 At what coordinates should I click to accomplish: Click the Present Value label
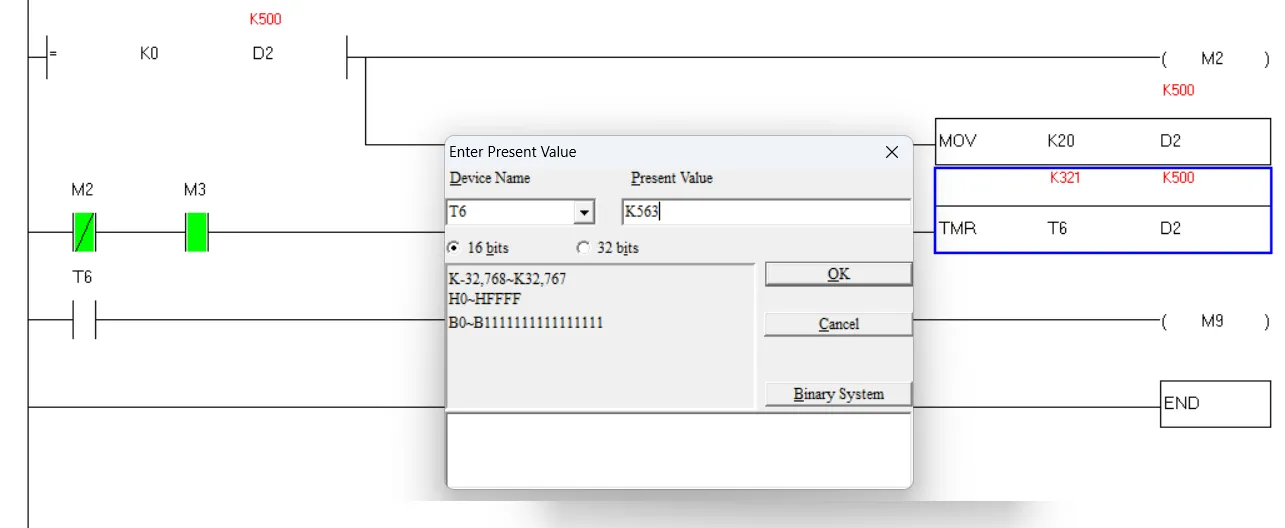coord(672,178)
